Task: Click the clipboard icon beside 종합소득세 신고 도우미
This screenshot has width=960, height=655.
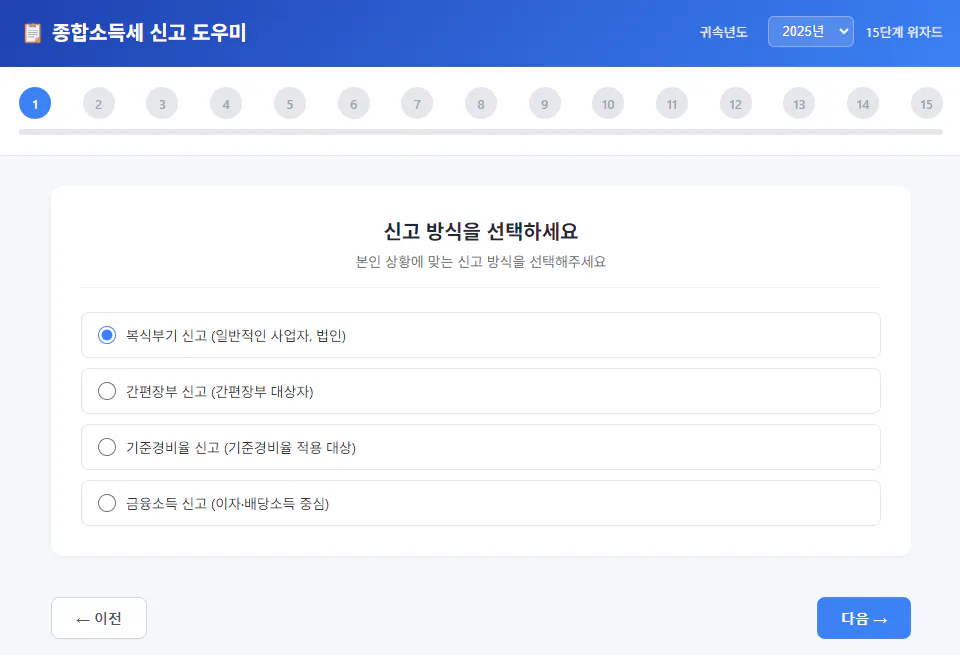Action: [32, 32]
